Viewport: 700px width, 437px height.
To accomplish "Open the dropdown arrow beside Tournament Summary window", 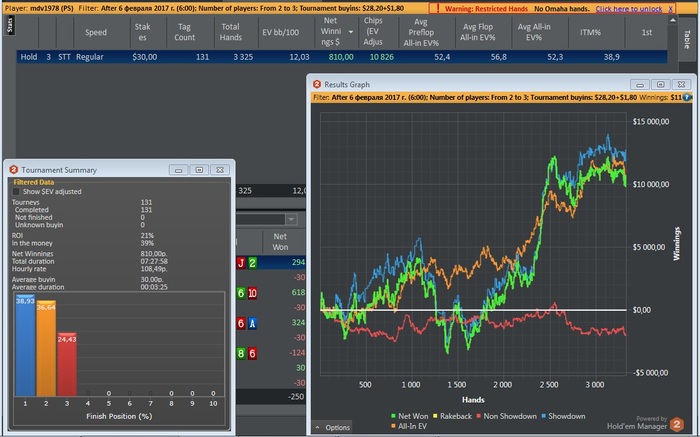I will pyautogui.click(x=291, y=219).
